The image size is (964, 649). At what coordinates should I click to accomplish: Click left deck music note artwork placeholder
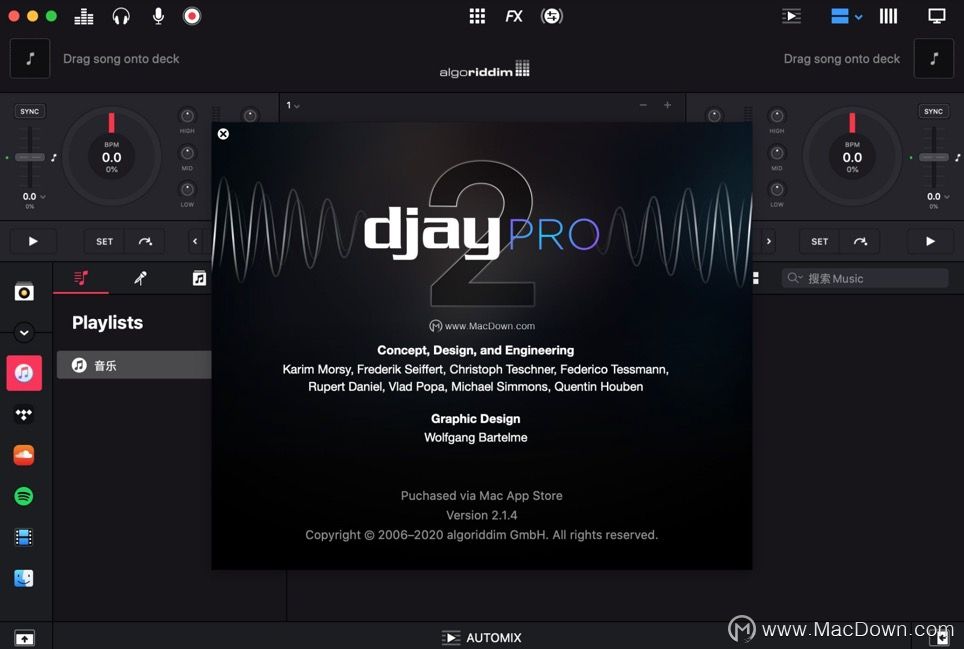(30, 58)
